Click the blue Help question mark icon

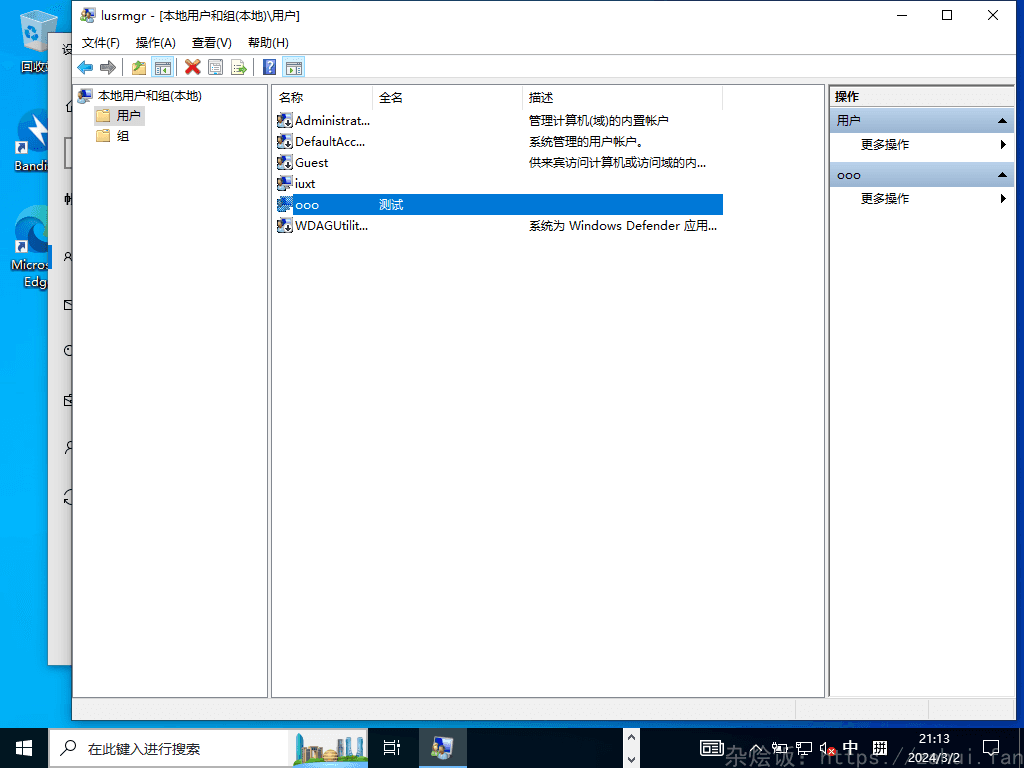pyautogui.click(x=269, y=67)
